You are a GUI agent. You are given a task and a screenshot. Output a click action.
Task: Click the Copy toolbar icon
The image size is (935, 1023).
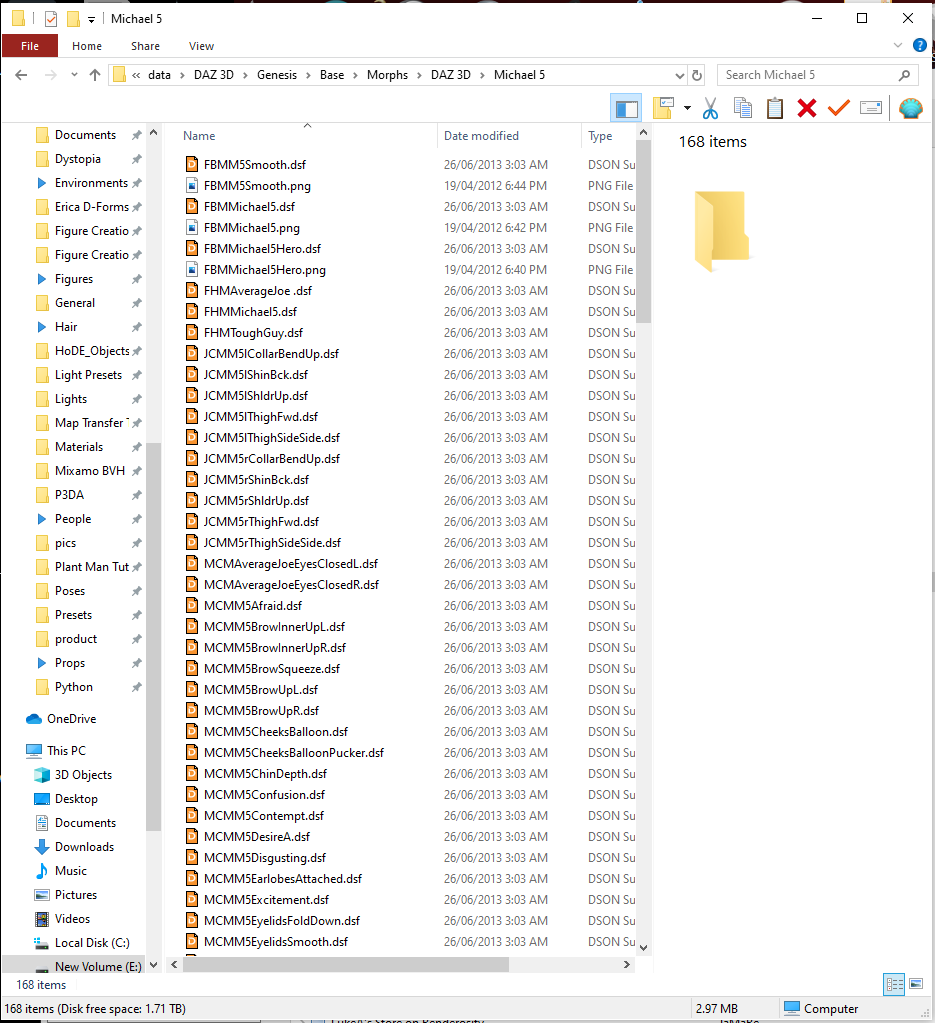[x=743, y=108]
